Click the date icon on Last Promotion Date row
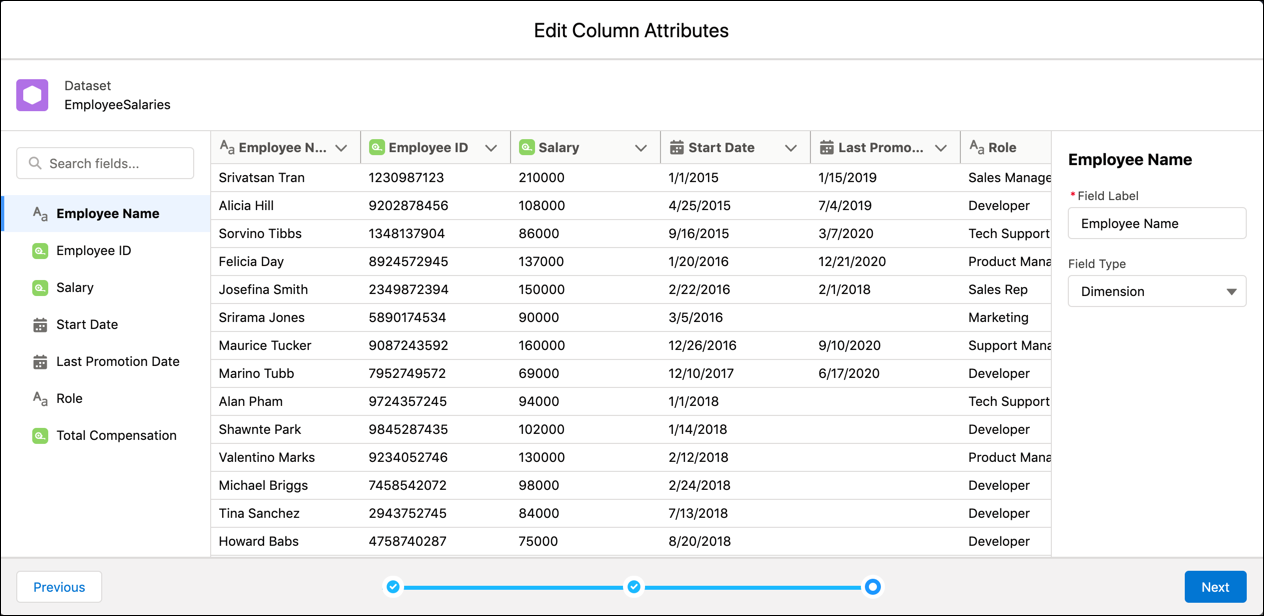This screenshot has width=1264, height=616. point(41,361)
